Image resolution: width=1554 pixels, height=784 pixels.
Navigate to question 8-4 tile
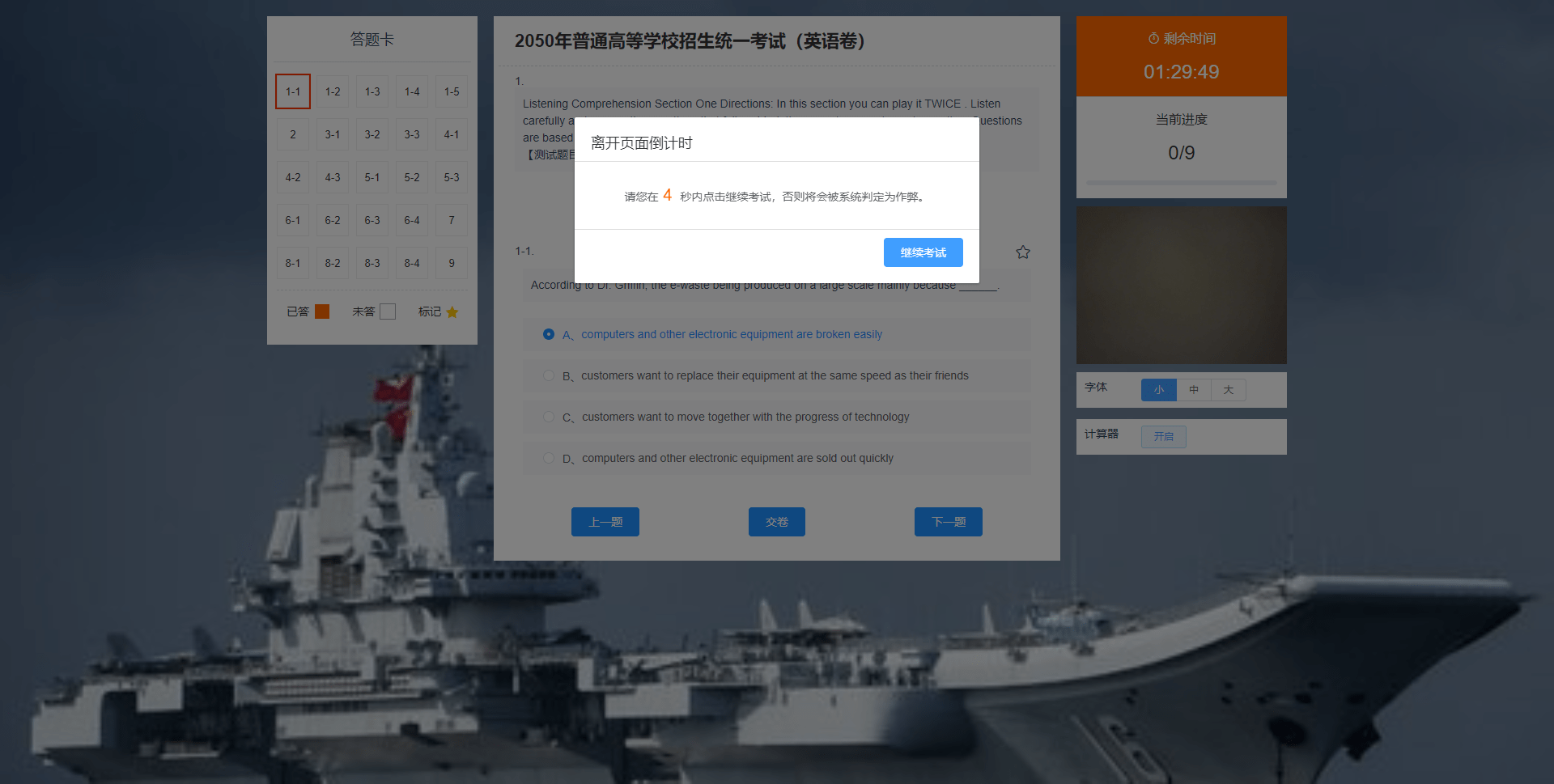(x=412, y=263)
